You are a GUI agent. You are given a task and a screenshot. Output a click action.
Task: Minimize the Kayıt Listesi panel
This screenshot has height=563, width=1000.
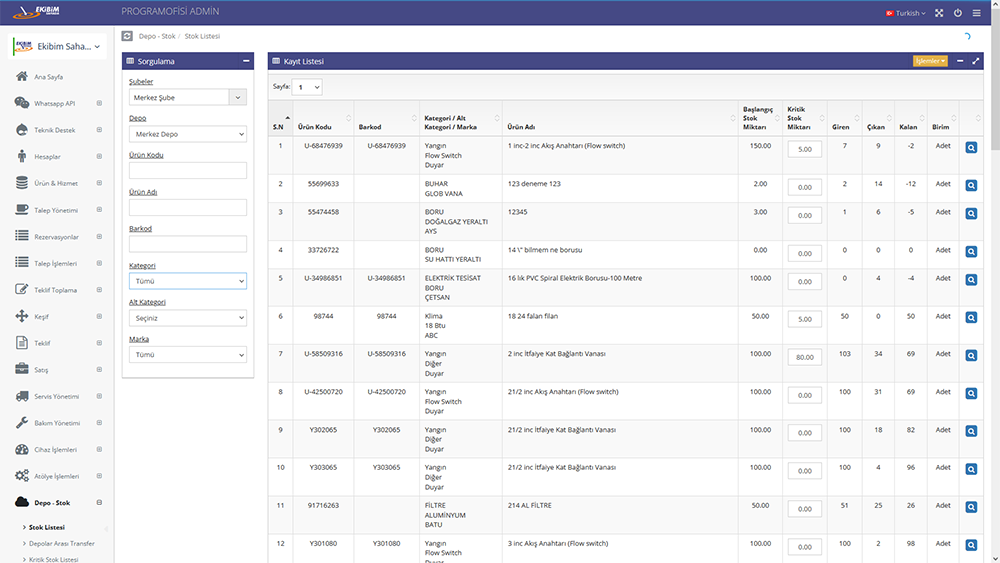click(960, 61)
